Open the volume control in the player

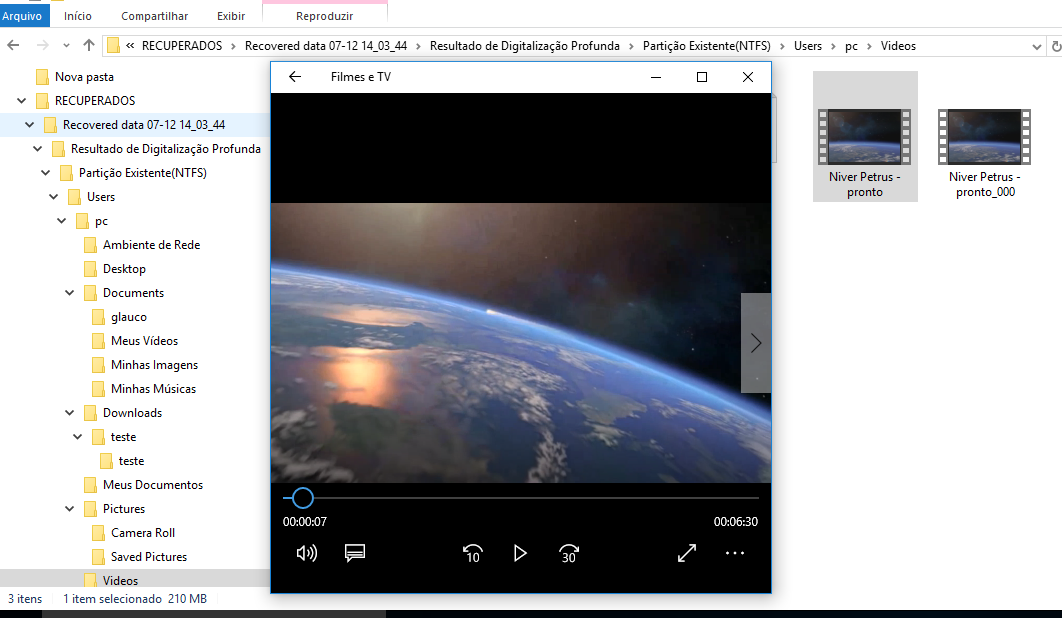tap(307, 553)
